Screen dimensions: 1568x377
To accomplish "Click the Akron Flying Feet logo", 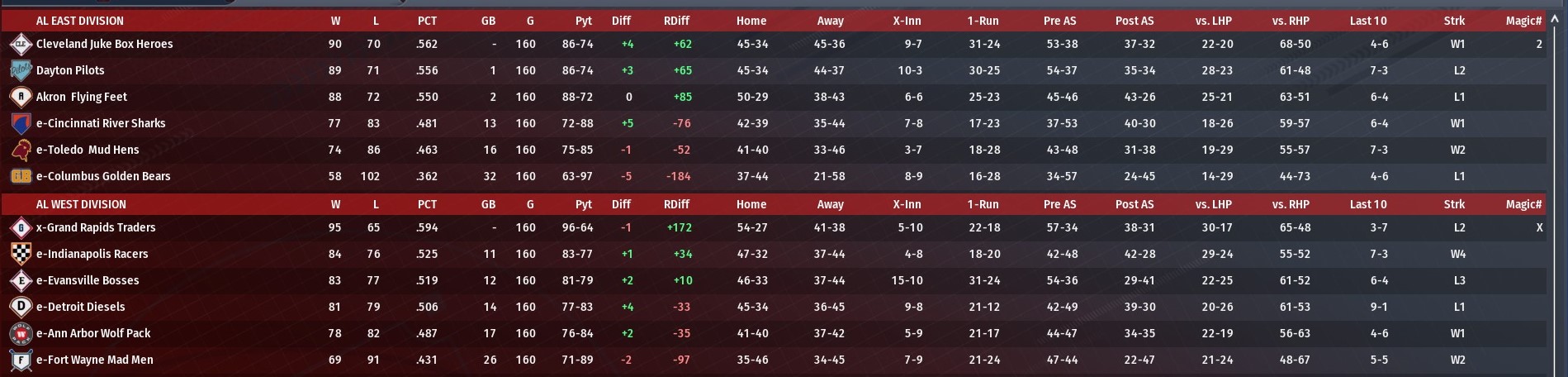I will point(21,97).
